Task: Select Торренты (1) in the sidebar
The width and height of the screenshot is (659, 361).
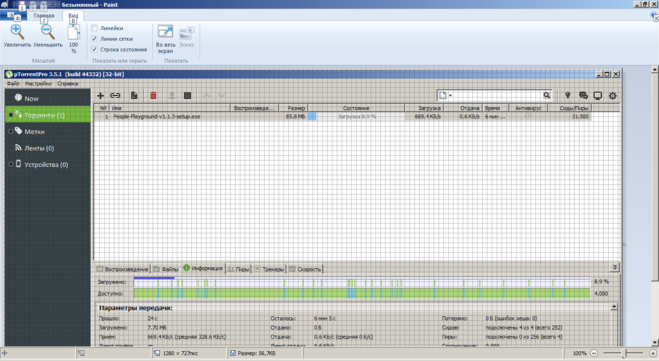Action: (x=48, y=115)
